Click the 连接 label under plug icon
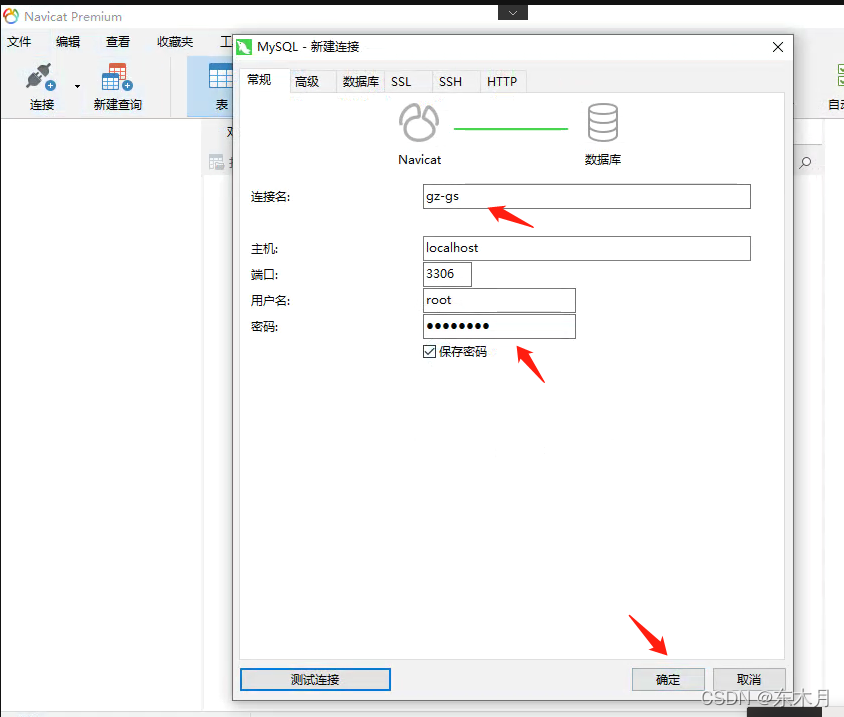844x717 pixels. click(x=42, y=104)
